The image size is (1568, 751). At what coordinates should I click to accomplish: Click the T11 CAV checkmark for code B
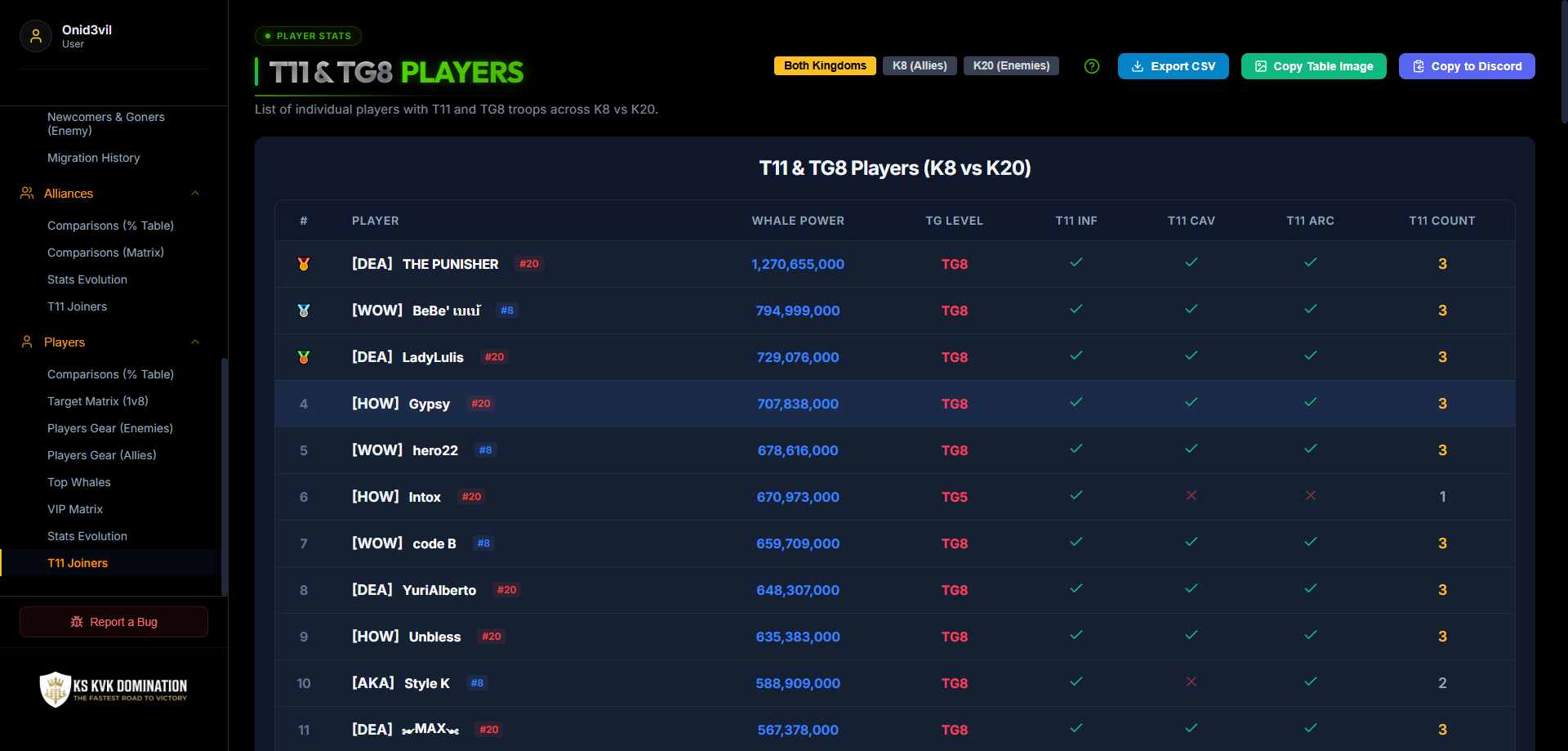coord(1192,542)
